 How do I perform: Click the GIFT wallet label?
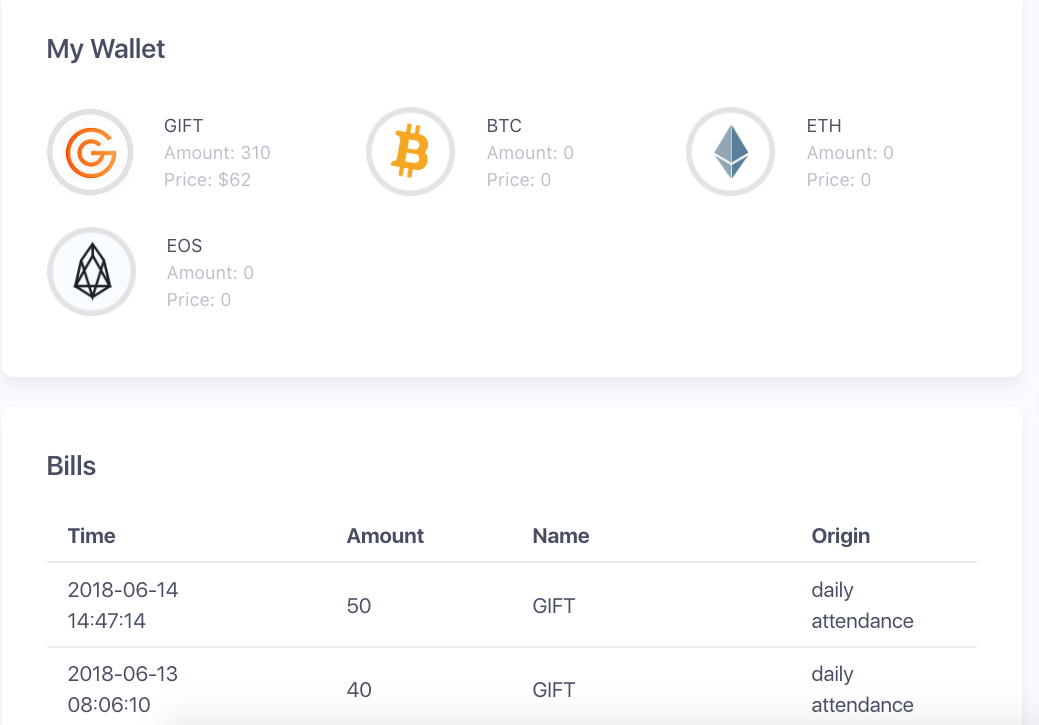184,126
